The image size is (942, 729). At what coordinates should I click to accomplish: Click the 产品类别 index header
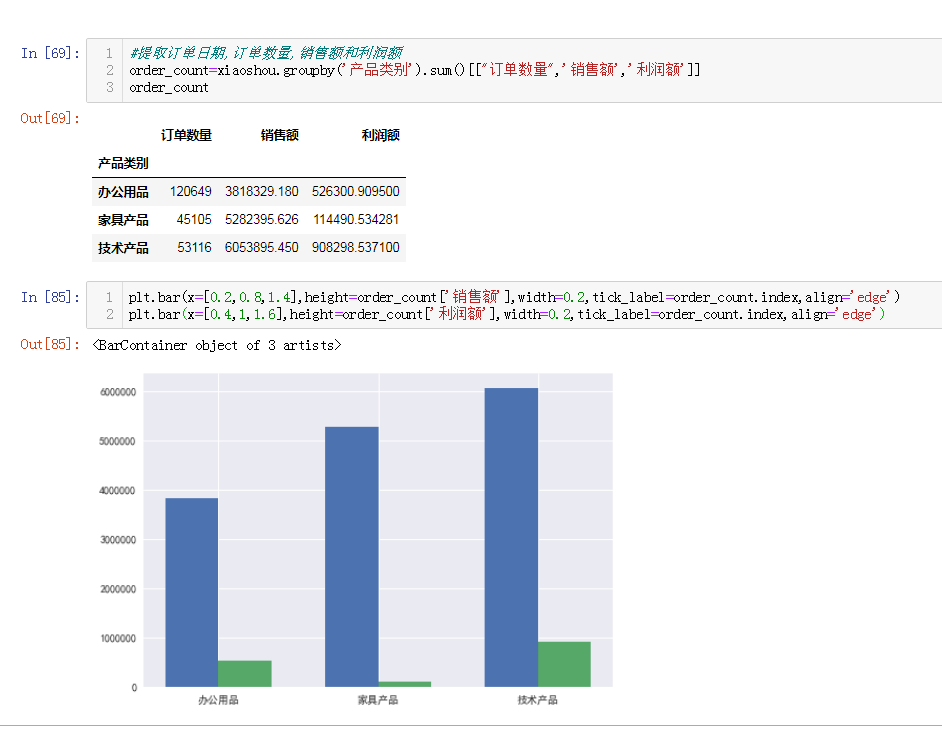(x=123, y=163)
